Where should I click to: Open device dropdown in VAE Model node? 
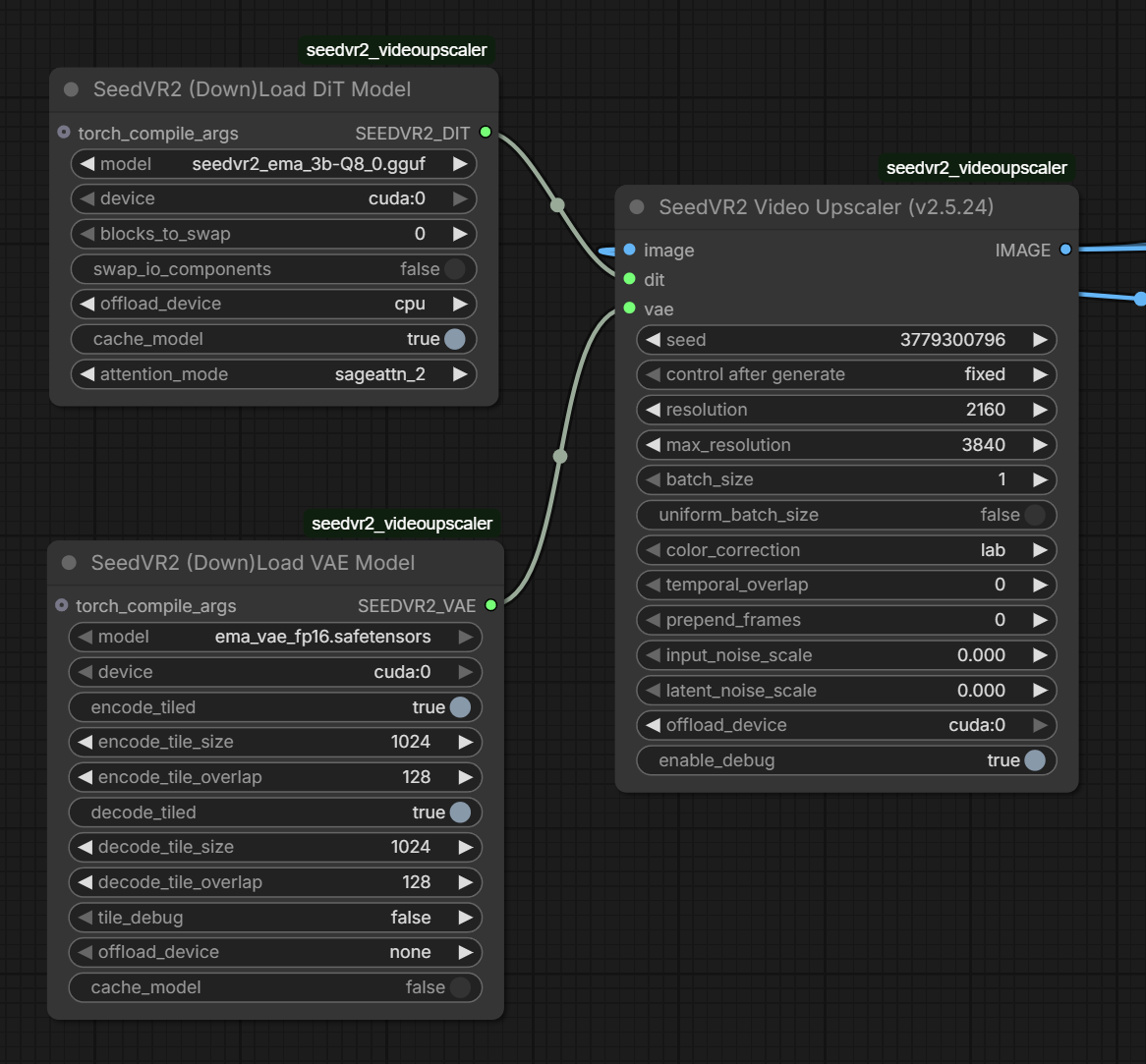pyautogui.click(x=275, y=672)
